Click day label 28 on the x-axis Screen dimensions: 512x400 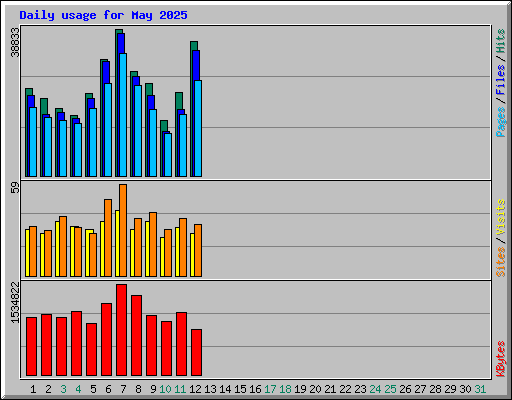[x=435, y=389]
